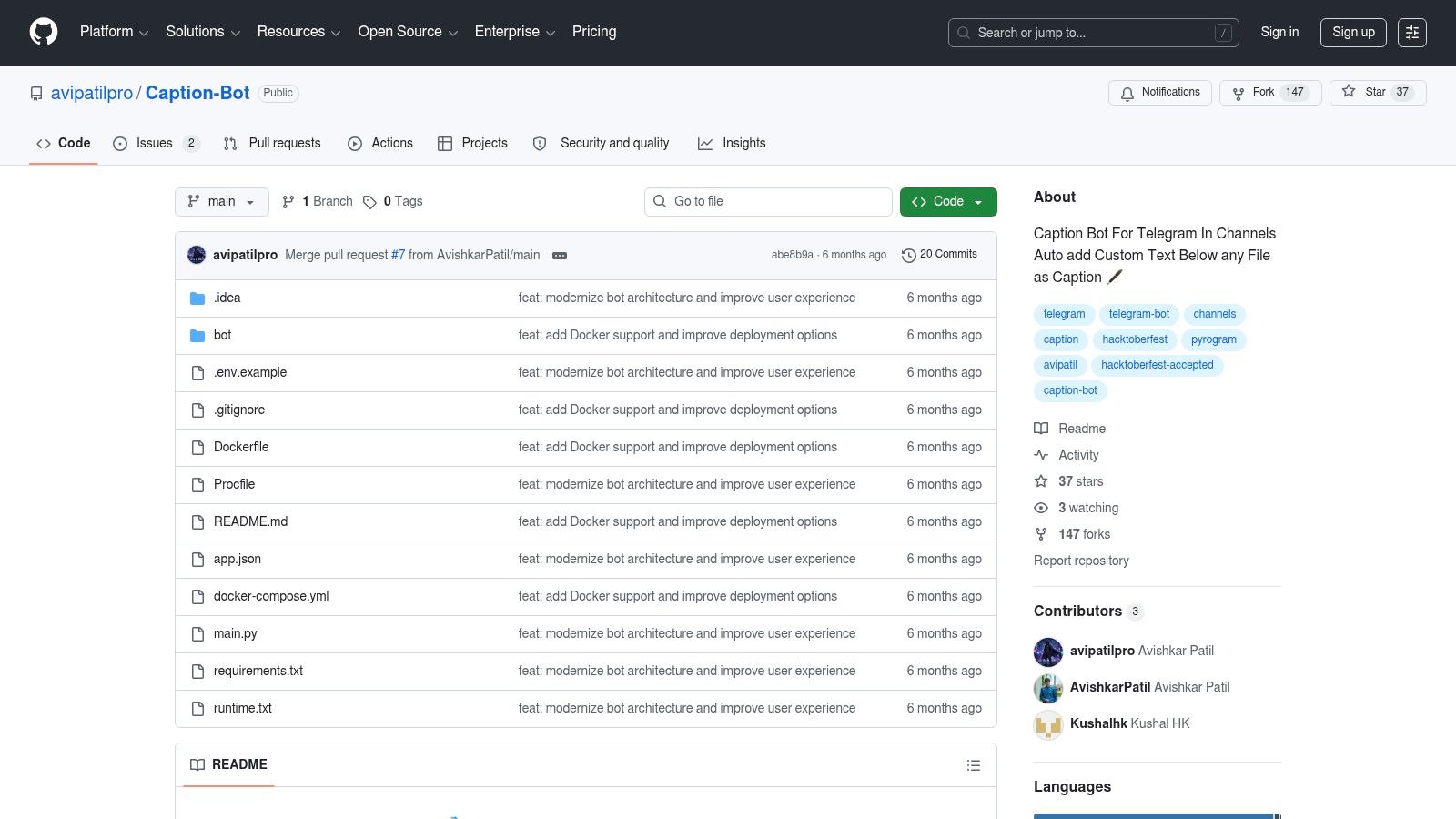
Task: Click the Report repository link
Action: [1081, 561]
